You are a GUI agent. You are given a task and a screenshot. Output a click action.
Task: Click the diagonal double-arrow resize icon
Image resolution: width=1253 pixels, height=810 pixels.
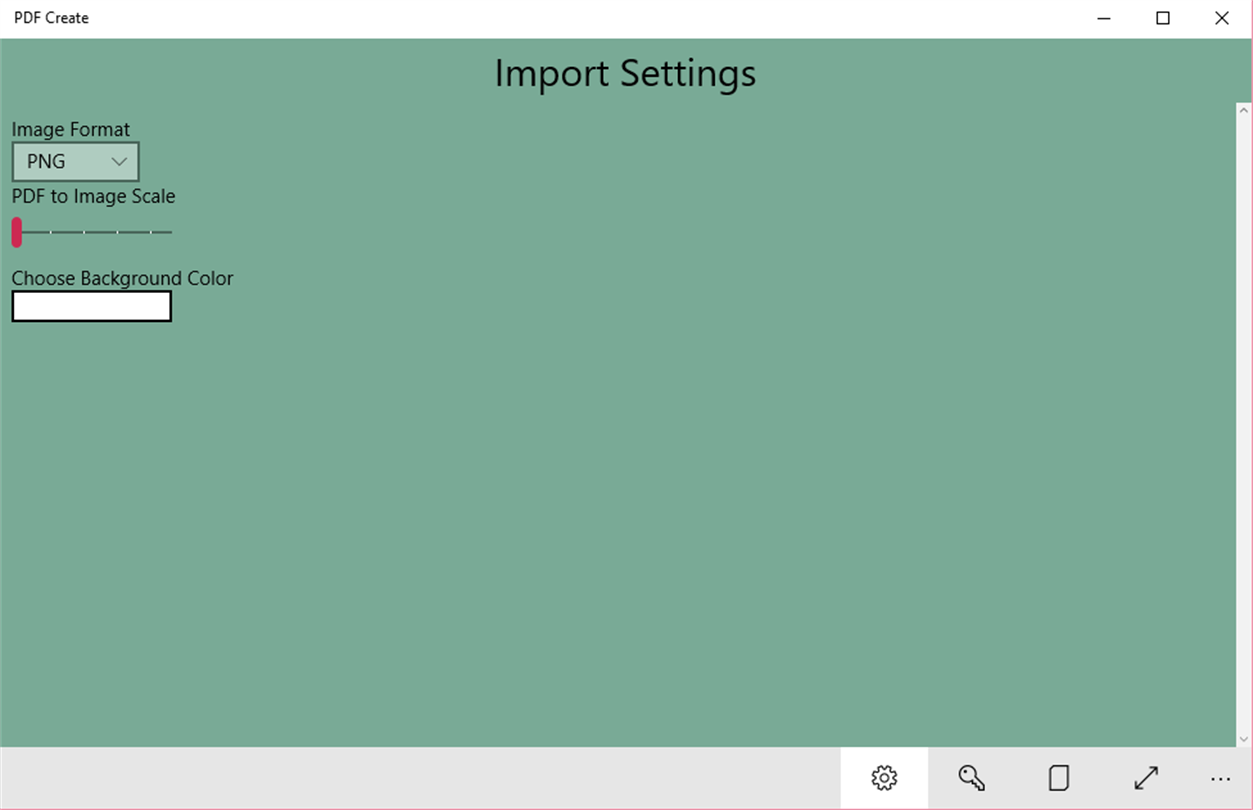[1146, 778]
